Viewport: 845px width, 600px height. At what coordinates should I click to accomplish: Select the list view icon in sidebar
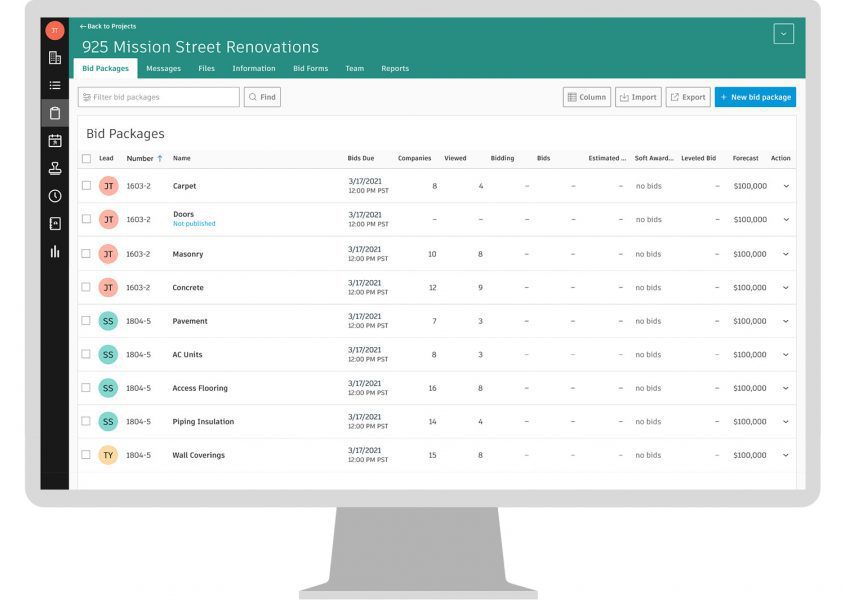click(x=57, y=84)
